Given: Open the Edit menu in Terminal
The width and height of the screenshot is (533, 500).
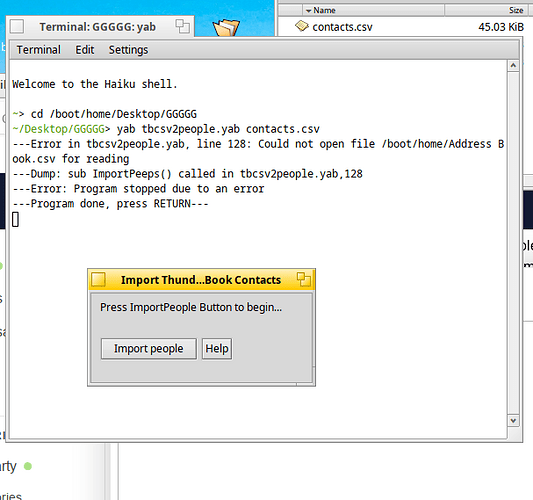Looking at the screenshot, I should pyautogui.click(x=85, y=50).
